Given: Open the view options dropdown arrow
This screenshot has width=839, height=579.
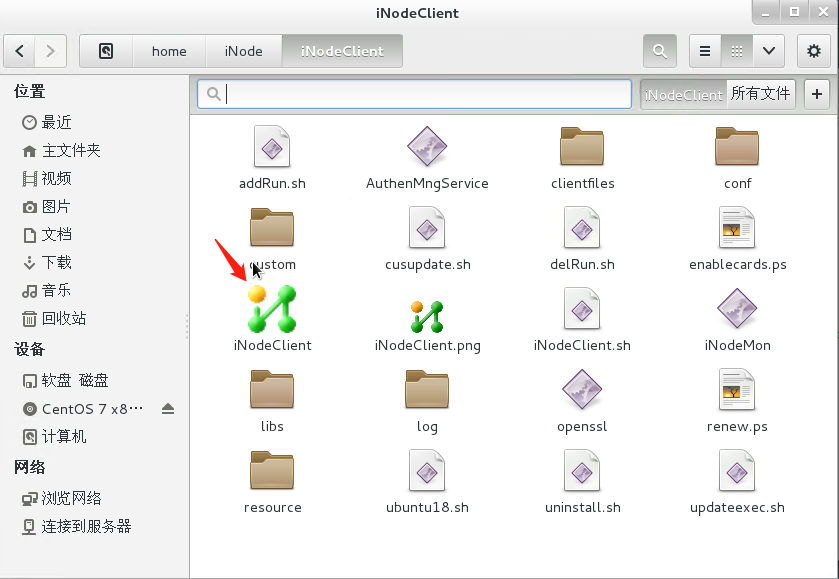Looking at the screenshot, I should [x=769, y=51].
